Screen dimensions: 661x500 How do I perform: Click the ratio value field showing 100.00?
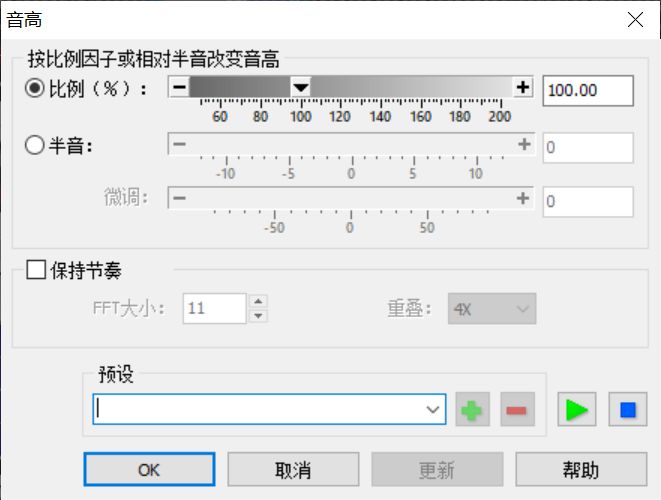click(x=588, y=90)
